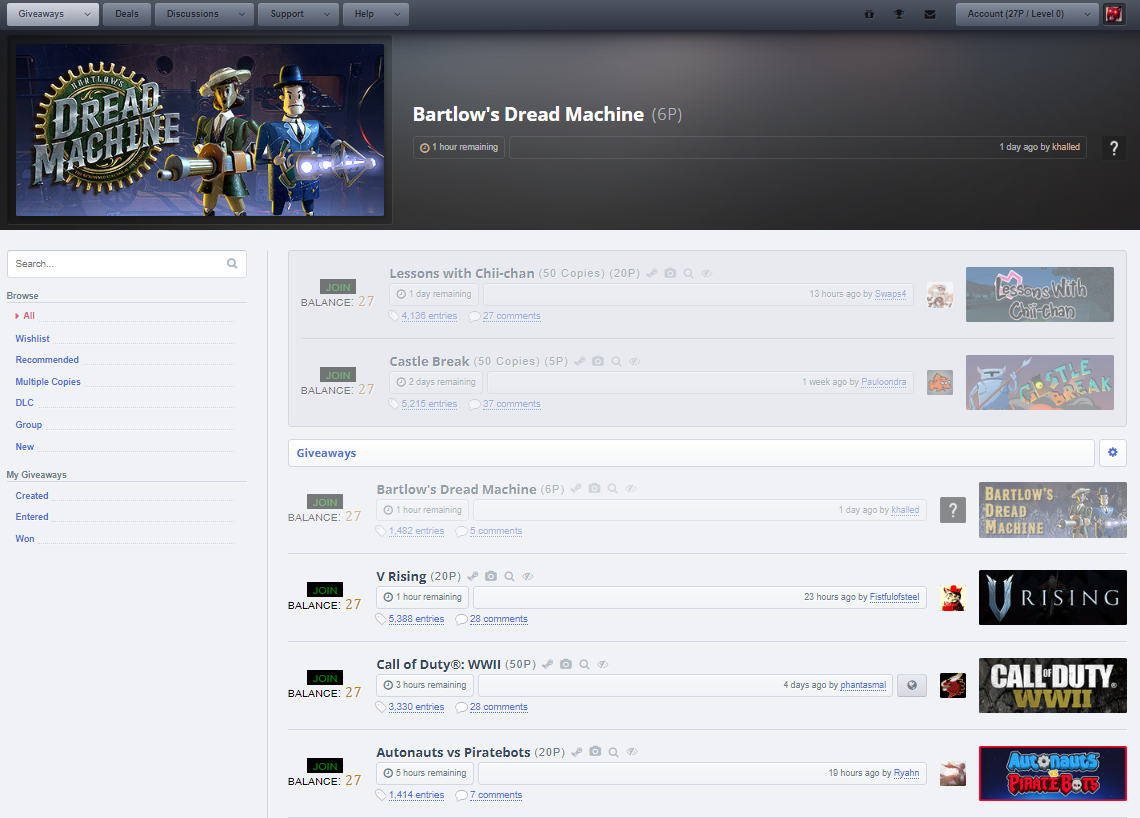Open the Deals menu item
The height and width of the screenshot is (818, 1140).
[127, 14]
